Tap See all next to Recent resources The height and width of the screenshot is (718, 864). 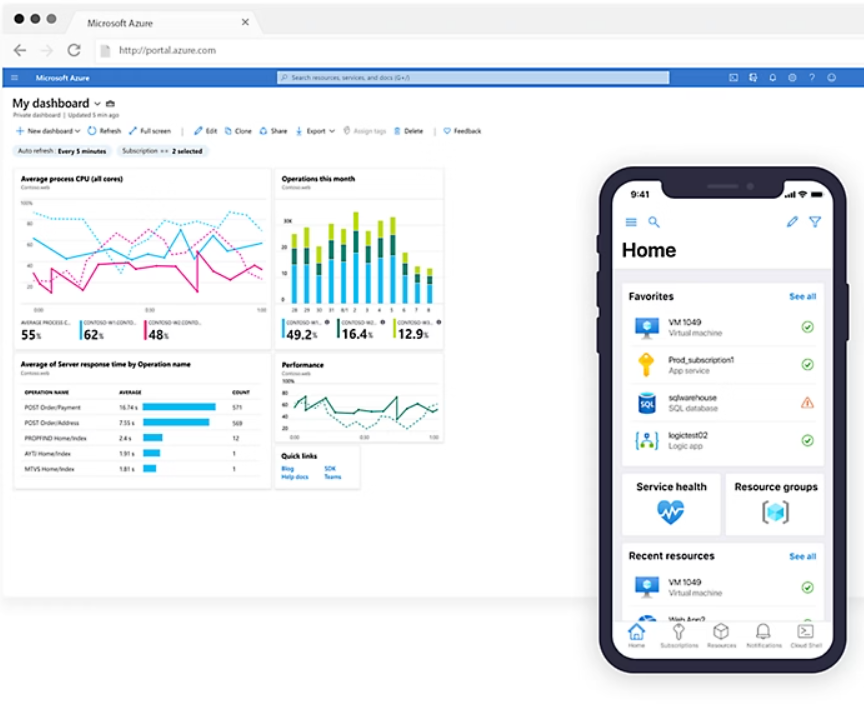[x=802, y=557]
